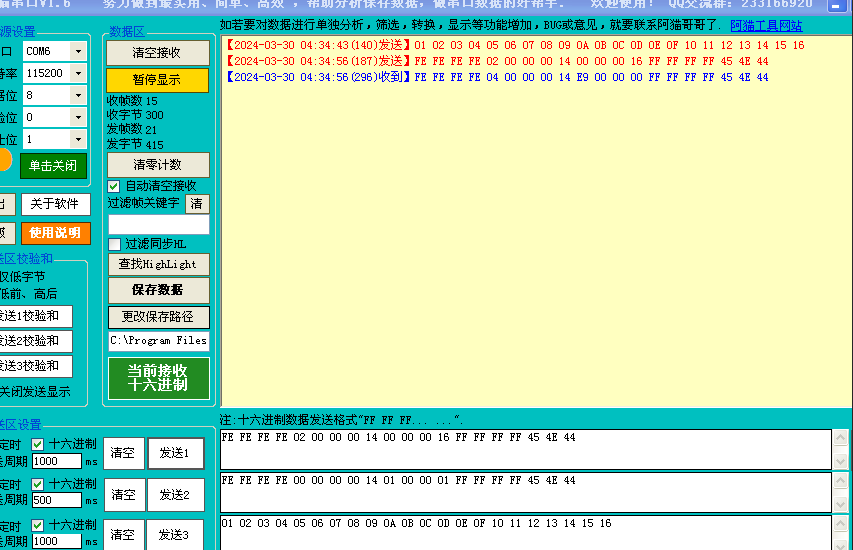Open the 关于软件 about dialog
This screenshot has width=853, height=550.
pos(55,204)
